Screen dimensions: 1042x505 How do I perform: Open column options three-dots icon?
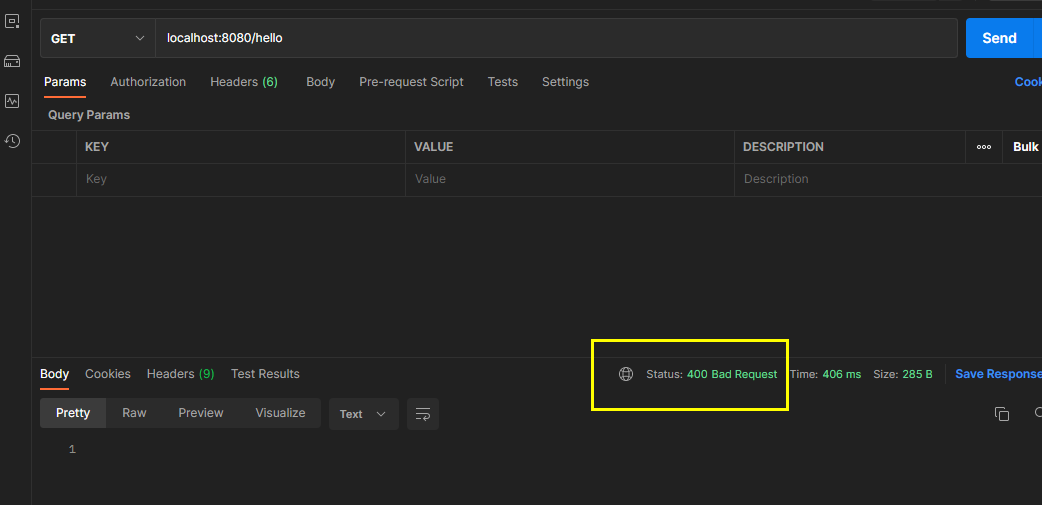coord(984,147)
